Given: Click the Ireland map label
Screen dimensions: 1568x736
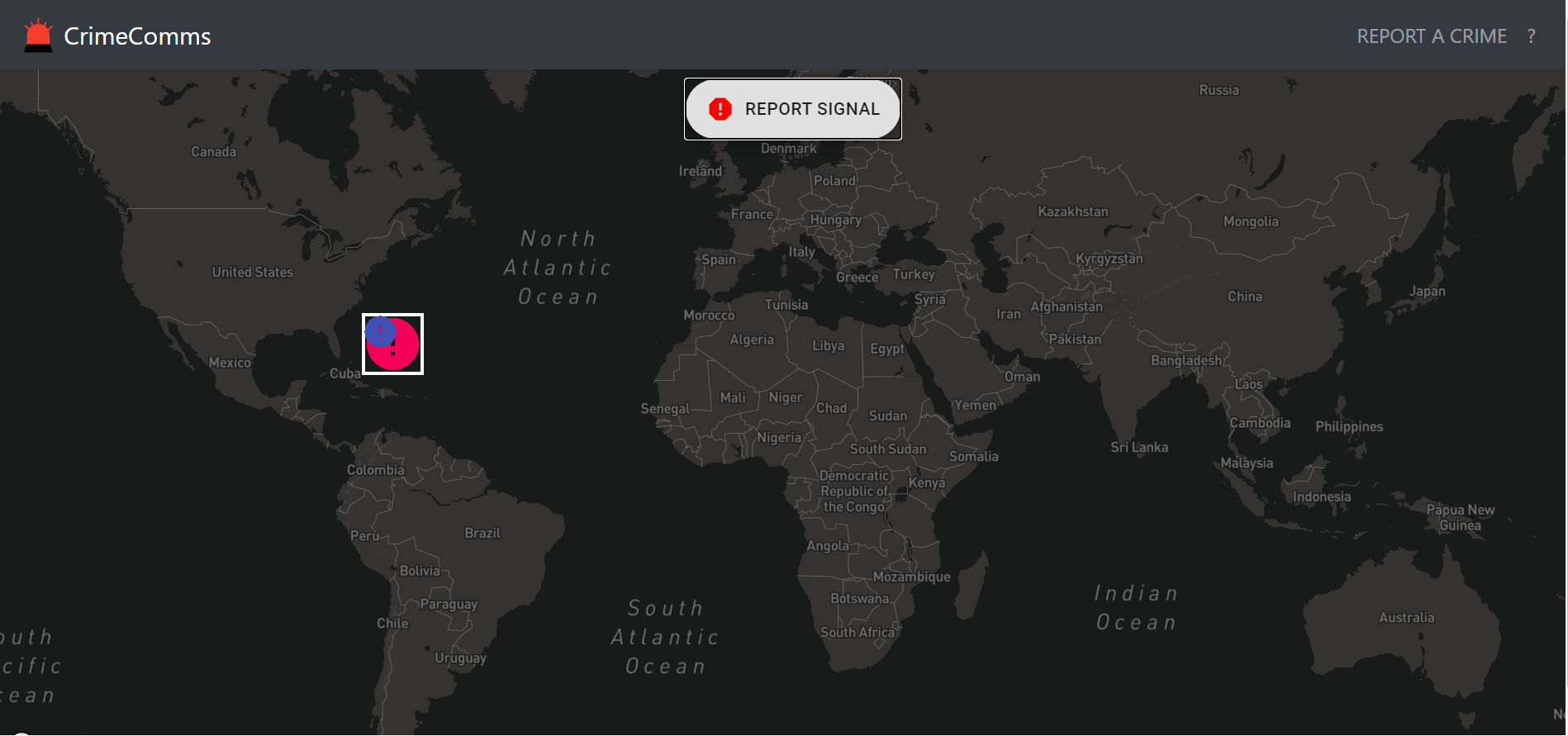Looking at the screenshot, I should (701, 171).
